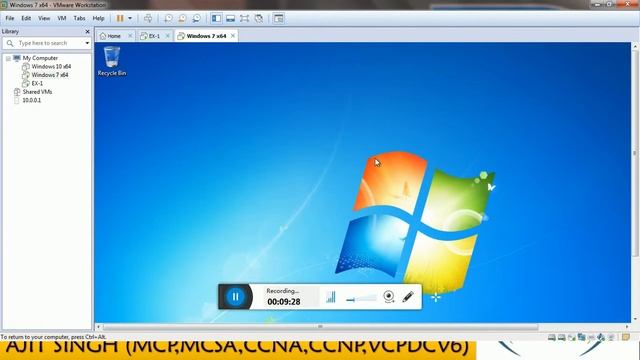Click the network adapter status icon

tap(582, 337)
